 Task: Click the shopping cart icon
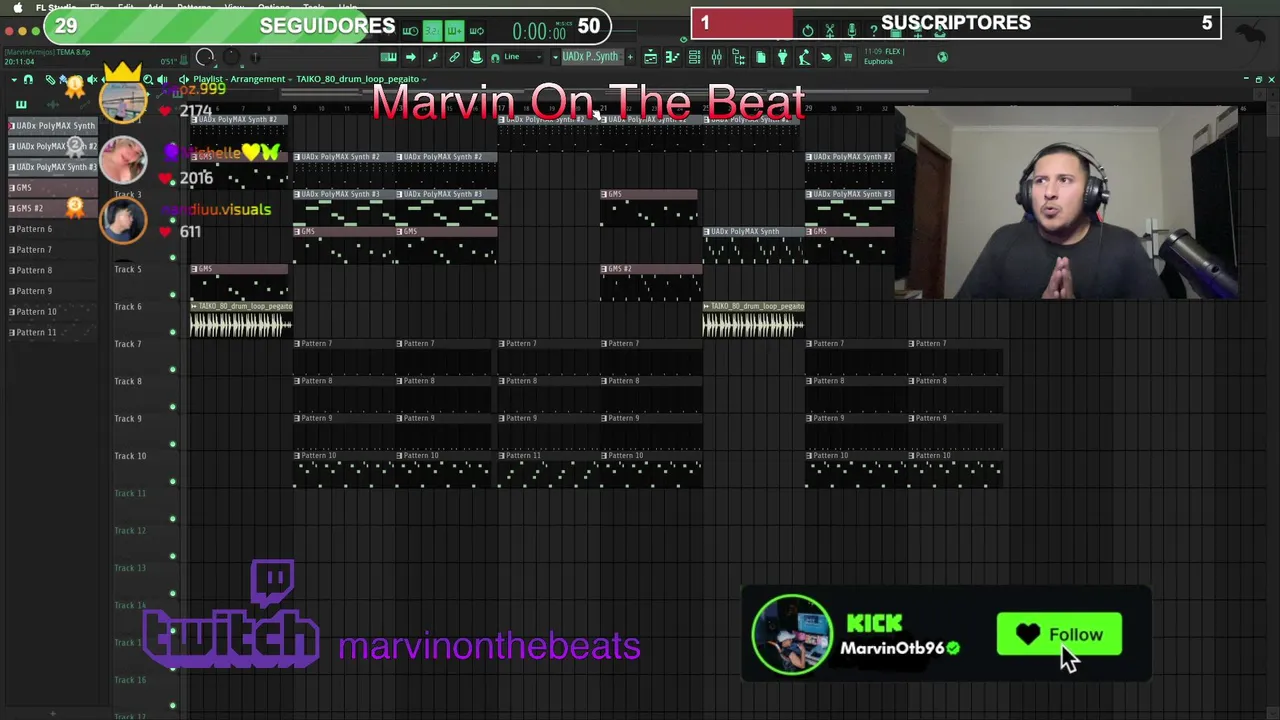point(848,57)
